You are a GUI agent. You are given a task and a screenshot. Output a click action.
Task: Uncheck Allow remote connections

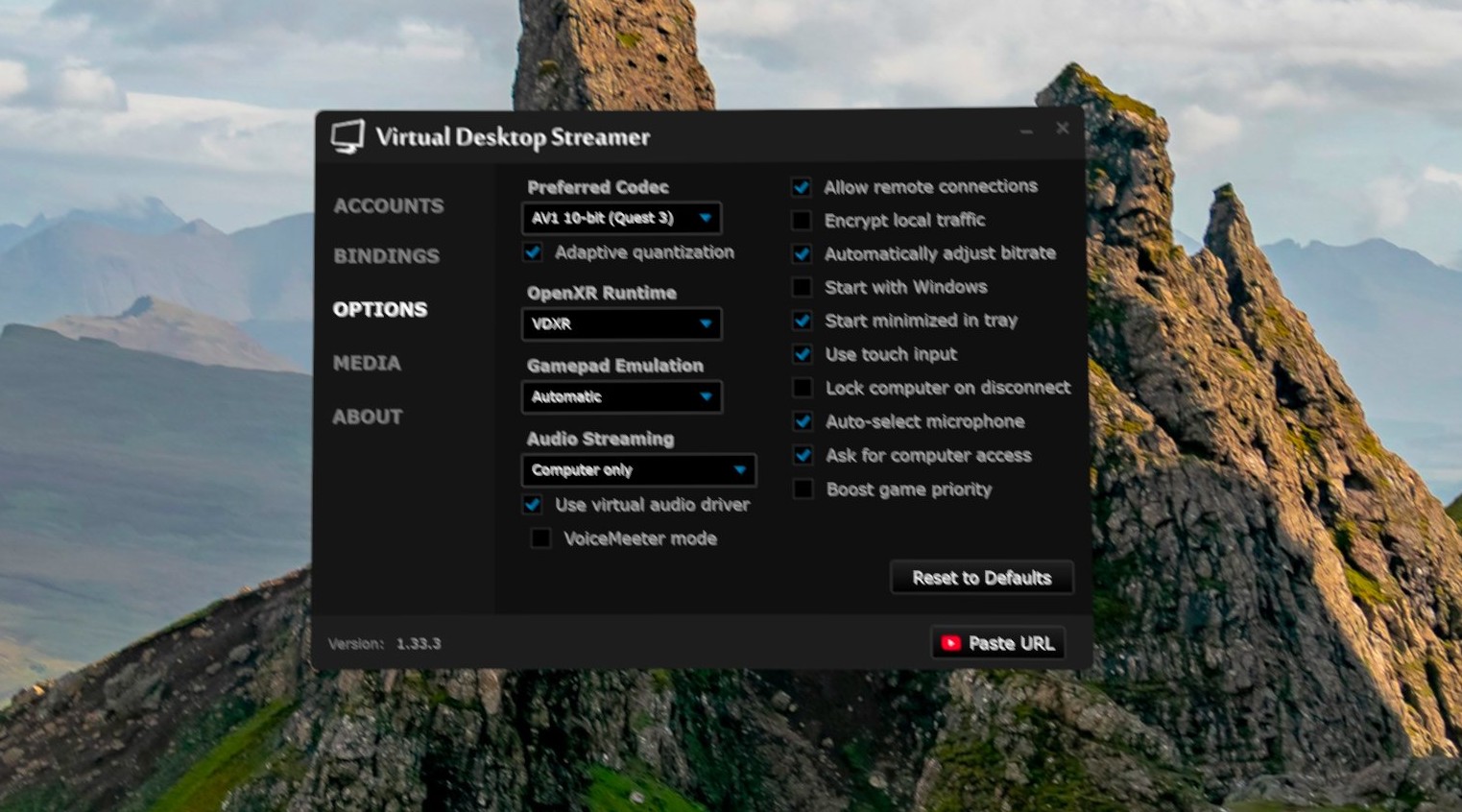[801, 186]
